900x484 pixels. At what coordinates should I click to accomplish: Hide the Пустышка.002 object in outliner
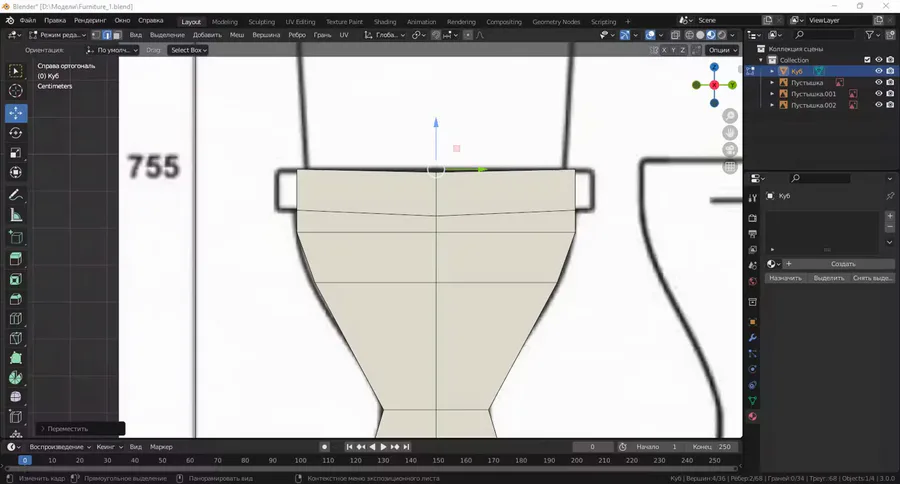pyautogui.click(x=878, y=105)
